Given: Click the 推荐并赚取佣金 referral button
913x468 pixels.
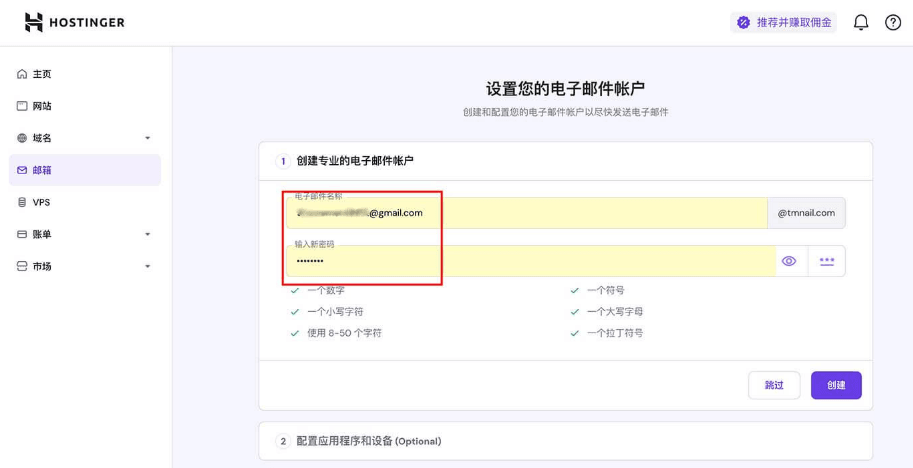Looking at the screenshot, I should tap(783, 22).
